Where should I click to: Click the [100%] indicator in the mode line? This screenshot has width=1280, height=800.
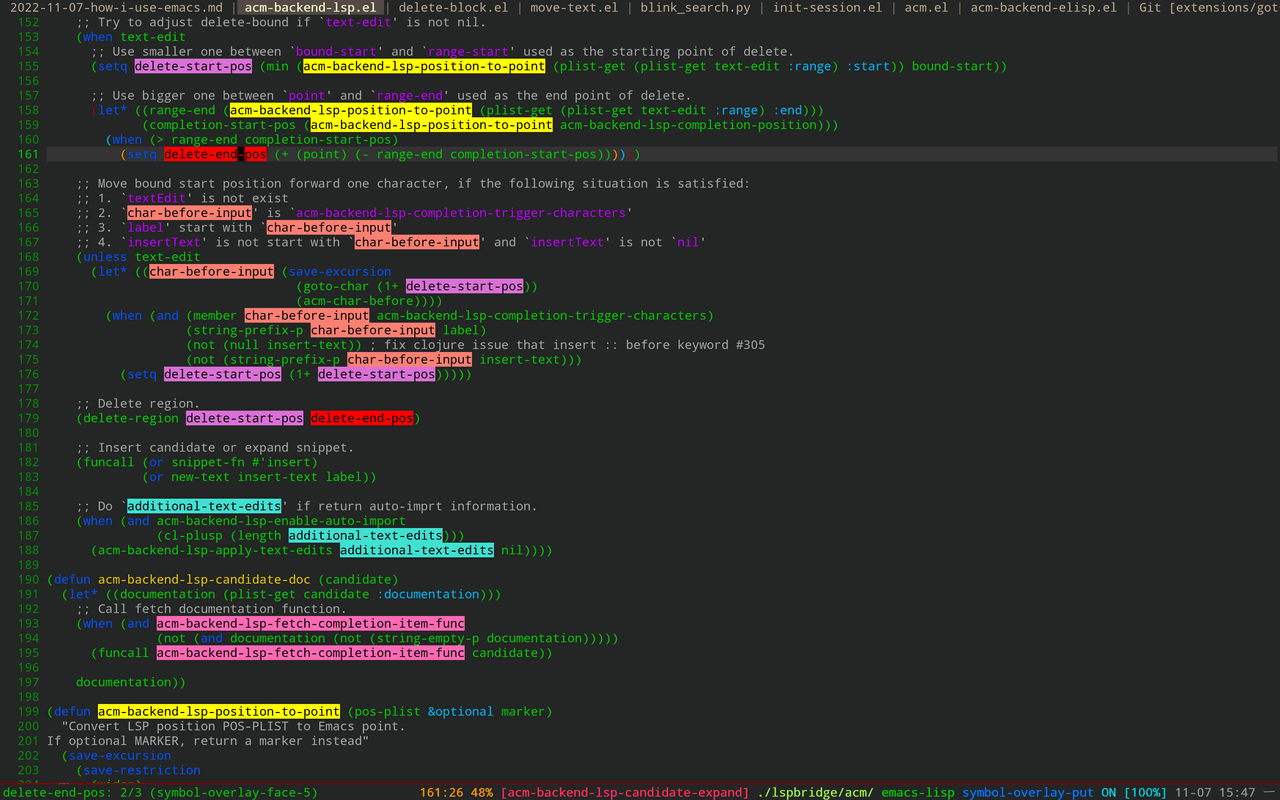click(x=1146, y=793)
